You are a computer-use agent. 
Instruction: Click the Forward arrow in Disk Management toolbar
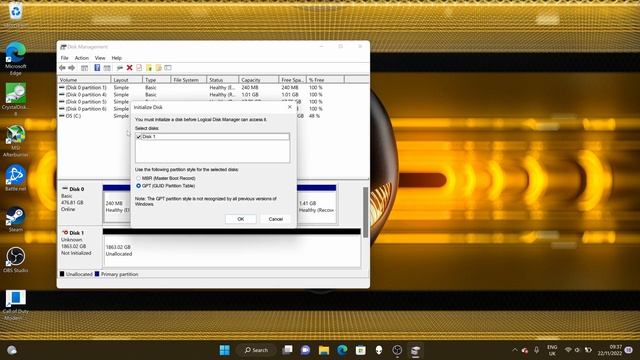pos(71,68)
